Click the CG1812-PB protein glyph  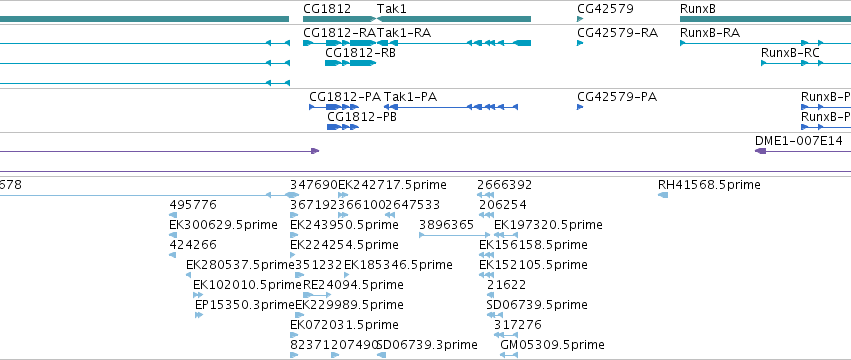[x=343, y=127]
